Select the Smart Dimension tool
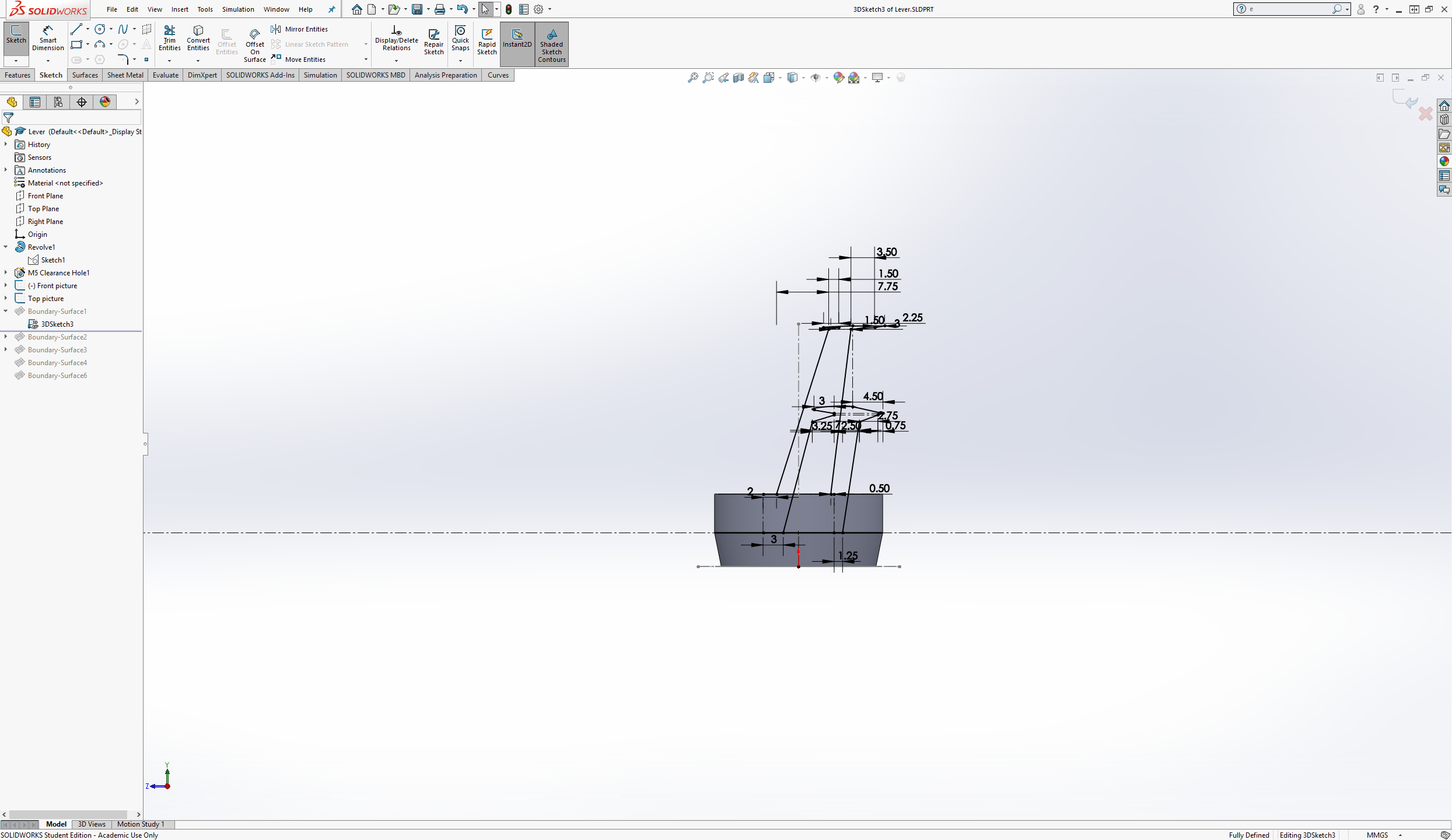Viewport: 1452px width, 840px height. 48,38
